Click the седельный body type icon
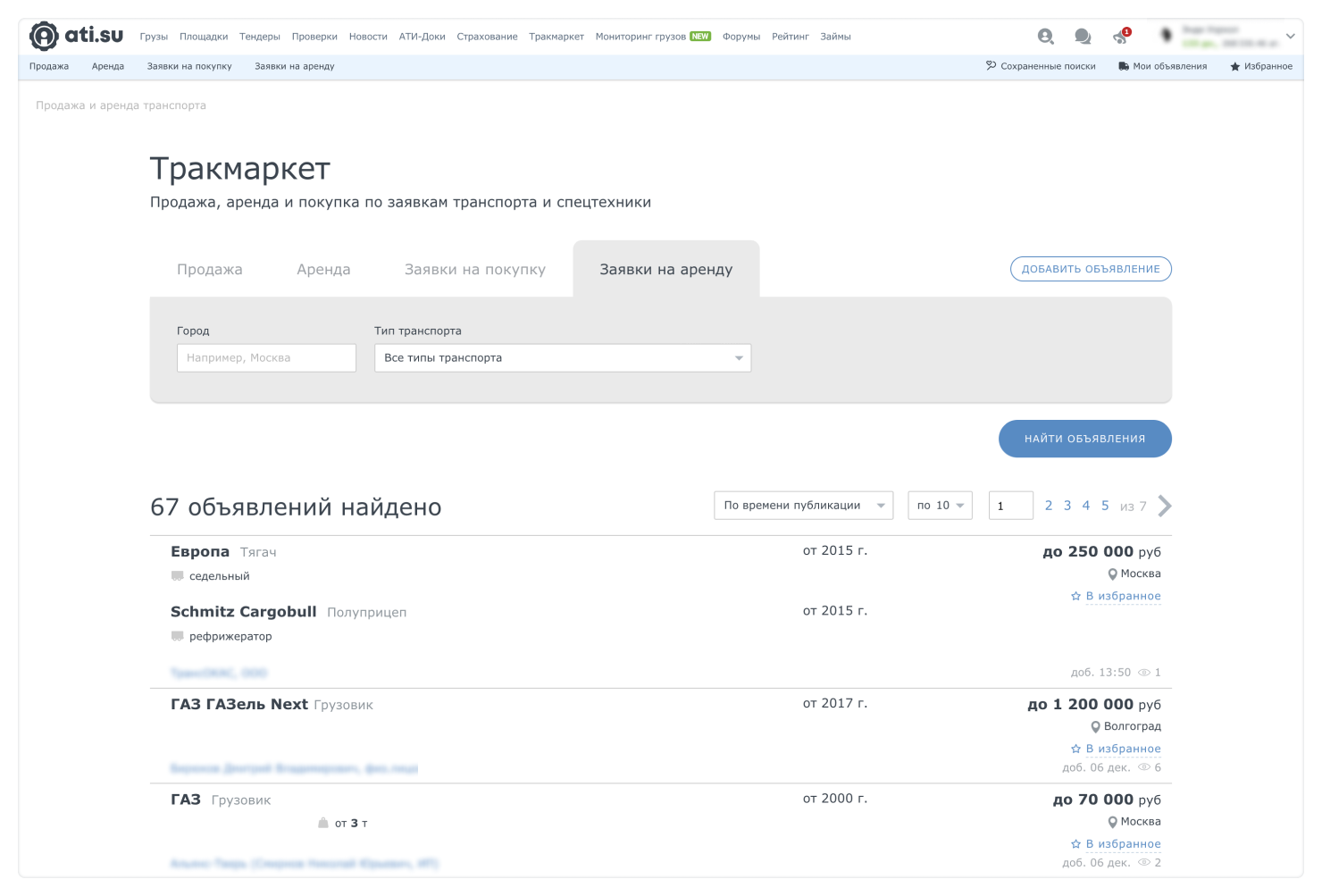 point(177,576)
